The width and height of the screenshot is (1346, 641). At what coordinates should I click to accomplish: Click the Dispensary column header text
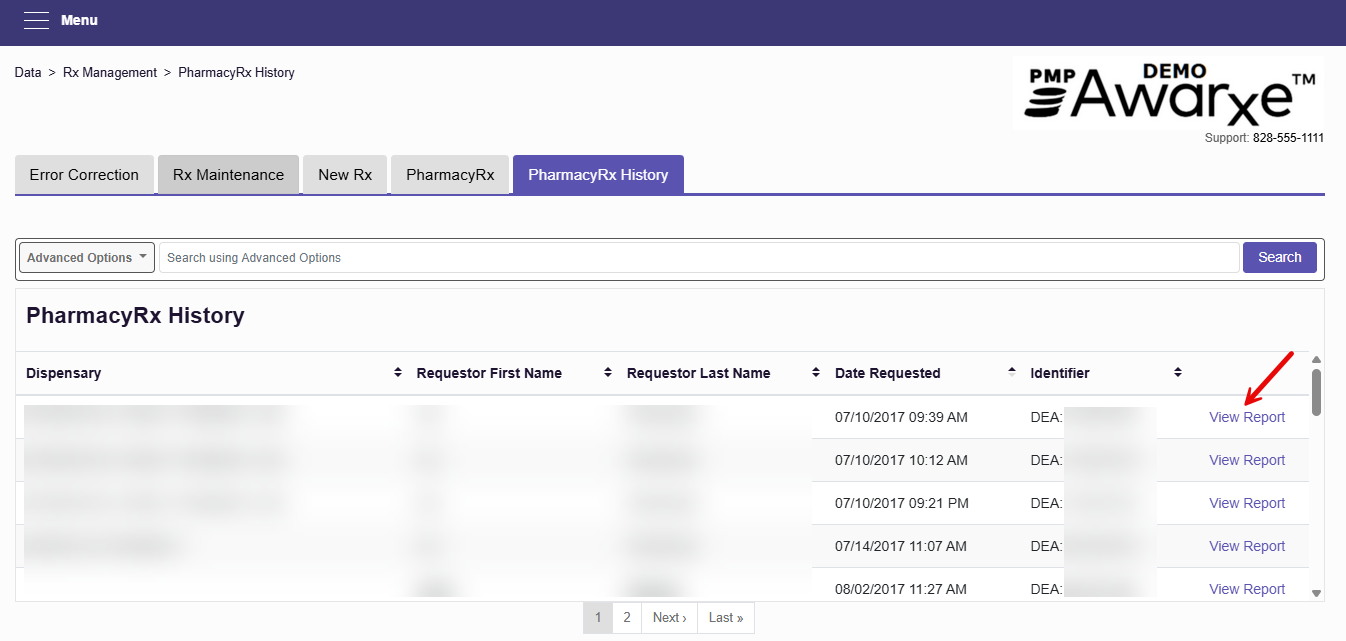pos(63,373)
